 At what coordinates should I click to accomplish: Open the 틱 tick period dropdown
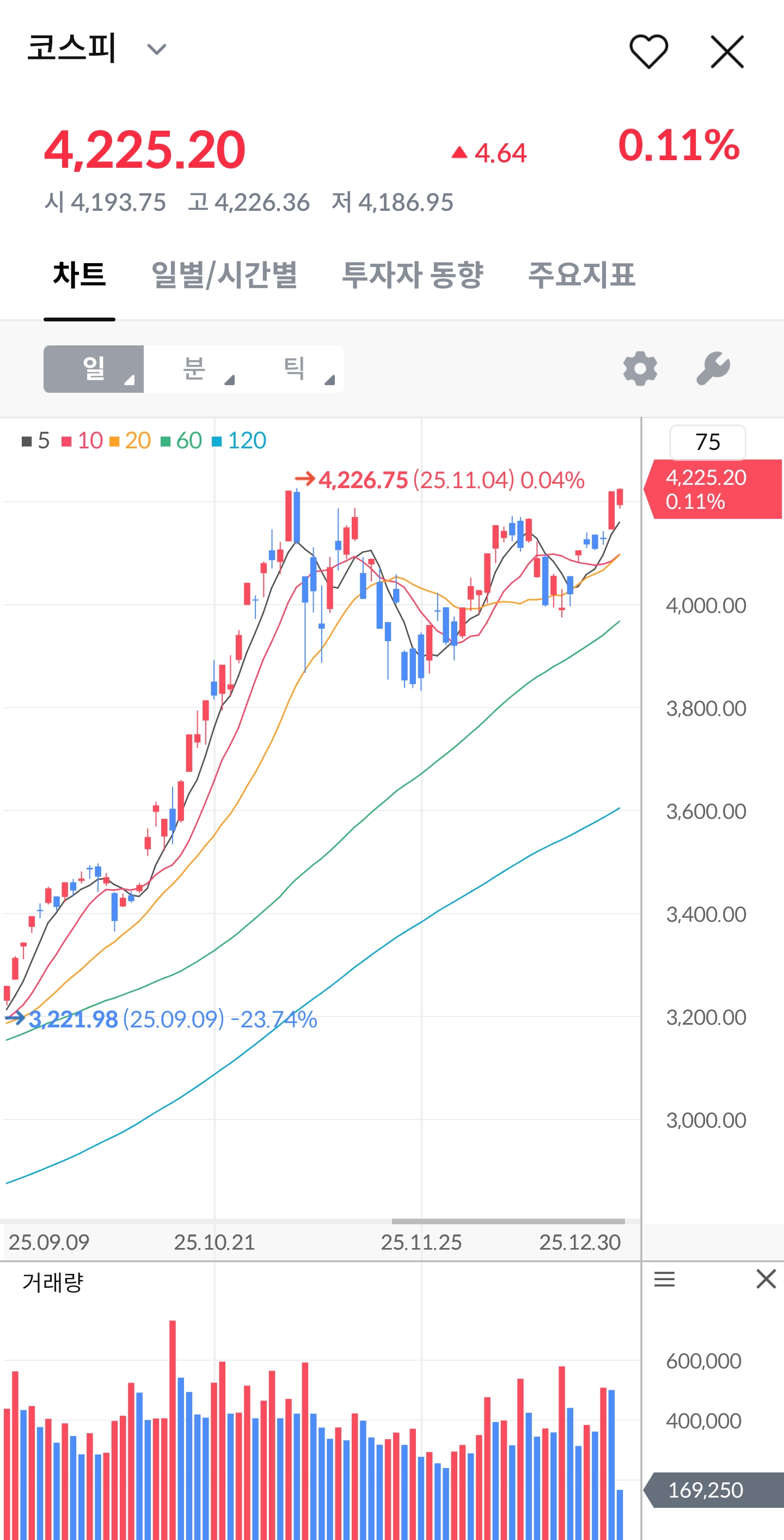pos(295,369)
